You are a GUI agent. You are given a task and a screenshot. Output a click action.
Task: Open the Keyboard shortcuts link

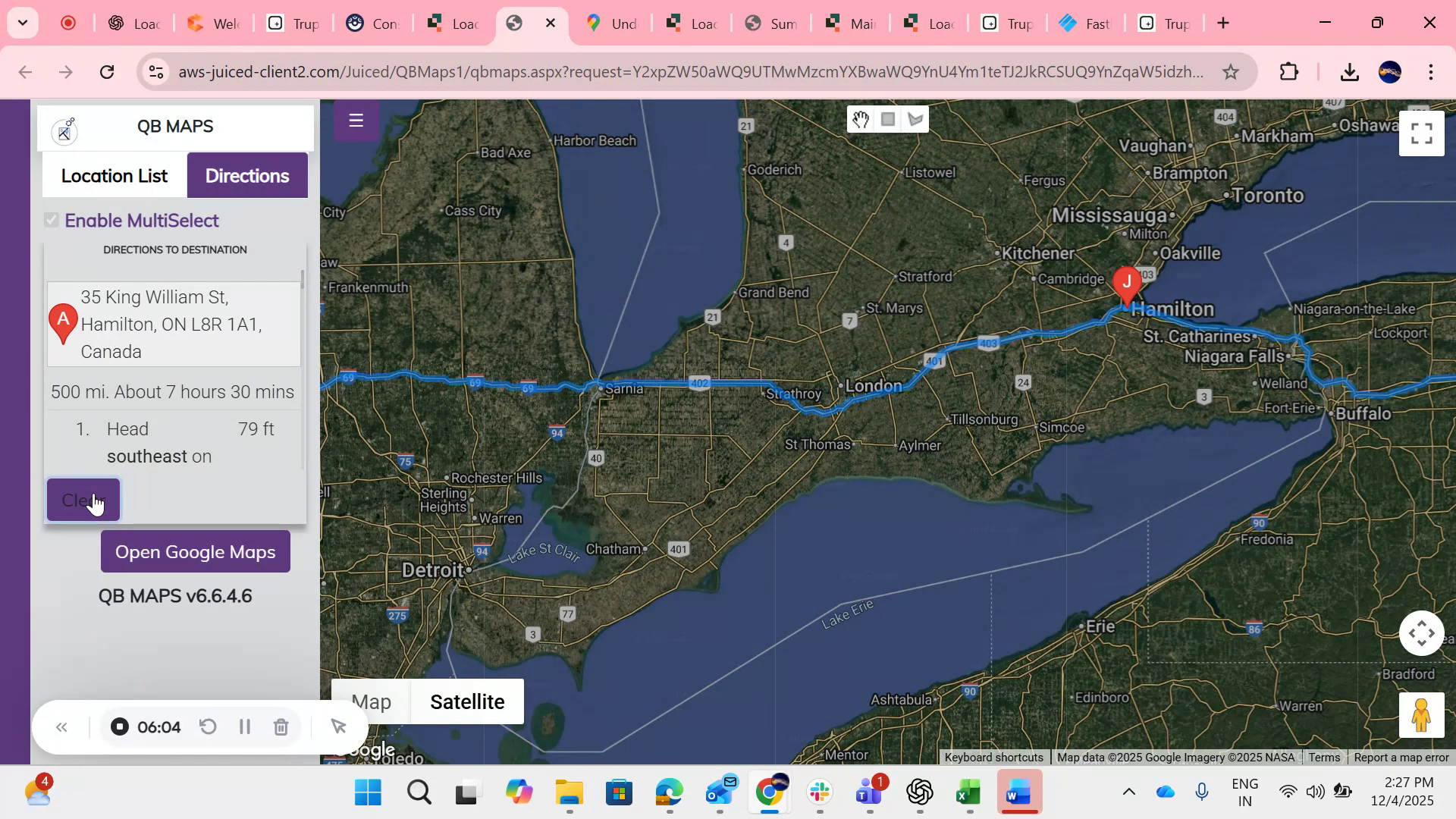click(x=993, y=757)
